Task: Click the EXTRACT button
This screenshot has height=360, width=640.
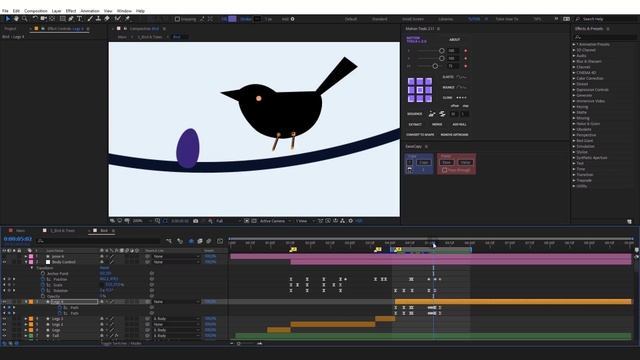Action: click(415, 124)
